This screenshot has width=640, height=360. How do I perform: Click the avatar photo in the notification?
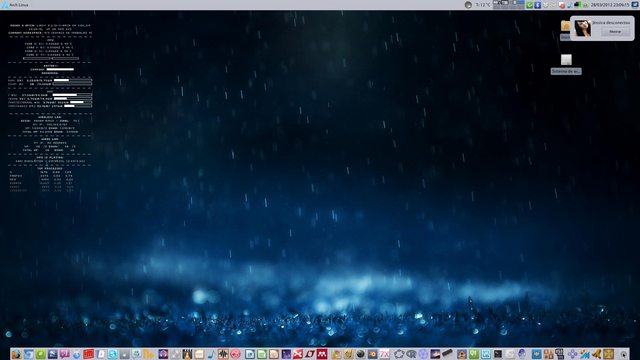click(582, 28)
